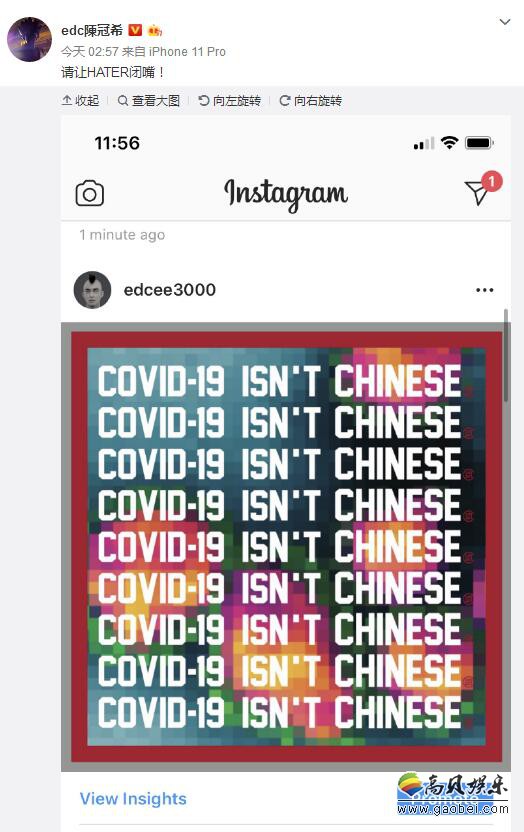Open the Instagram camera icon
The image size is (524, 832).
point(90,194)
